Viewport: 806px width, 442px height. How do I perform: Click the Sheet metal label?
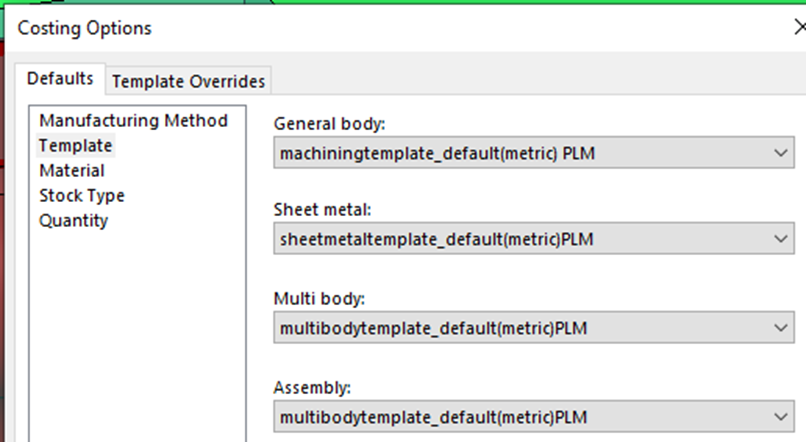click(x=322, y=210)
